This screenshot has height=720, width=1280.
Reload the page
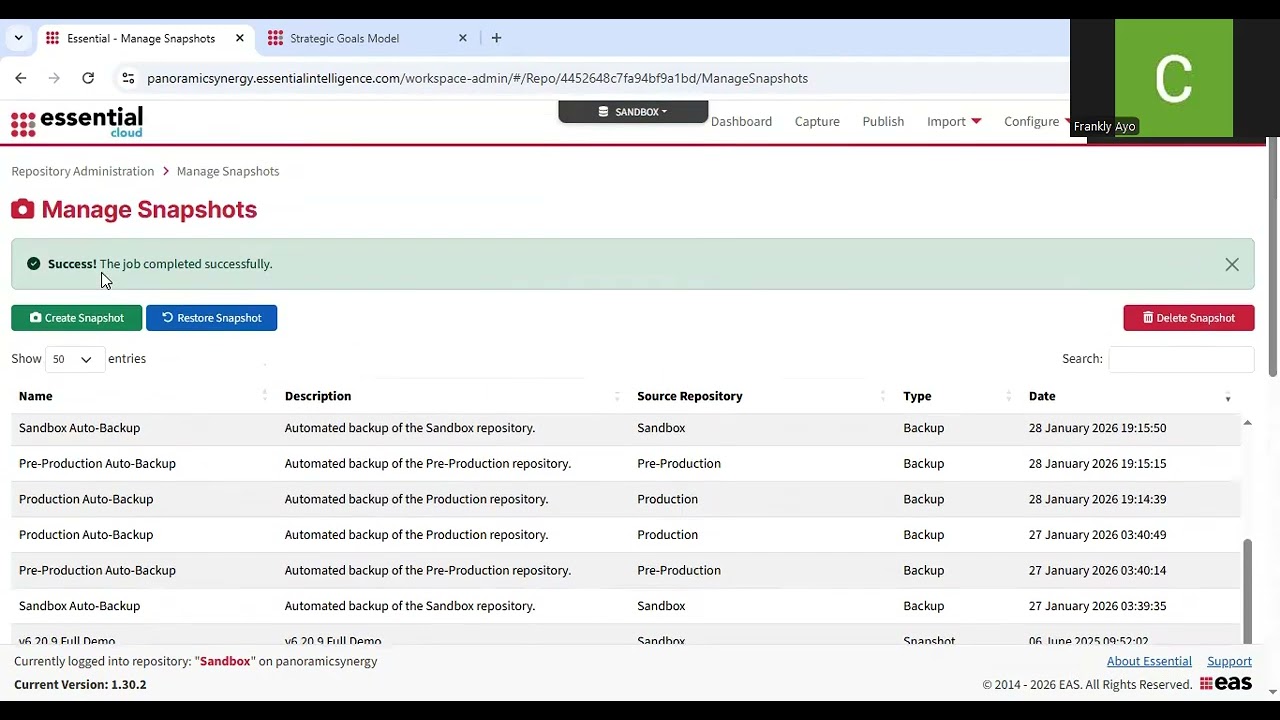pyautogui.click(x=88, y=78)
